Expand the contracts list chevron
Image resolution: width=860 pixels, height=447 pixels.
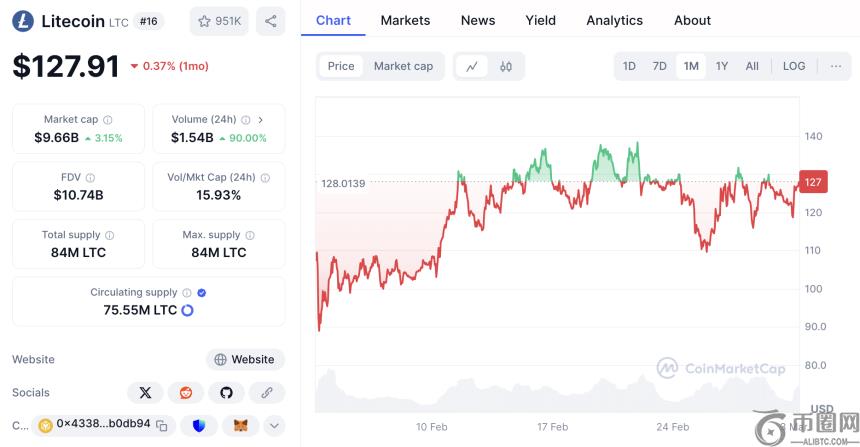[x=275, y=425]
